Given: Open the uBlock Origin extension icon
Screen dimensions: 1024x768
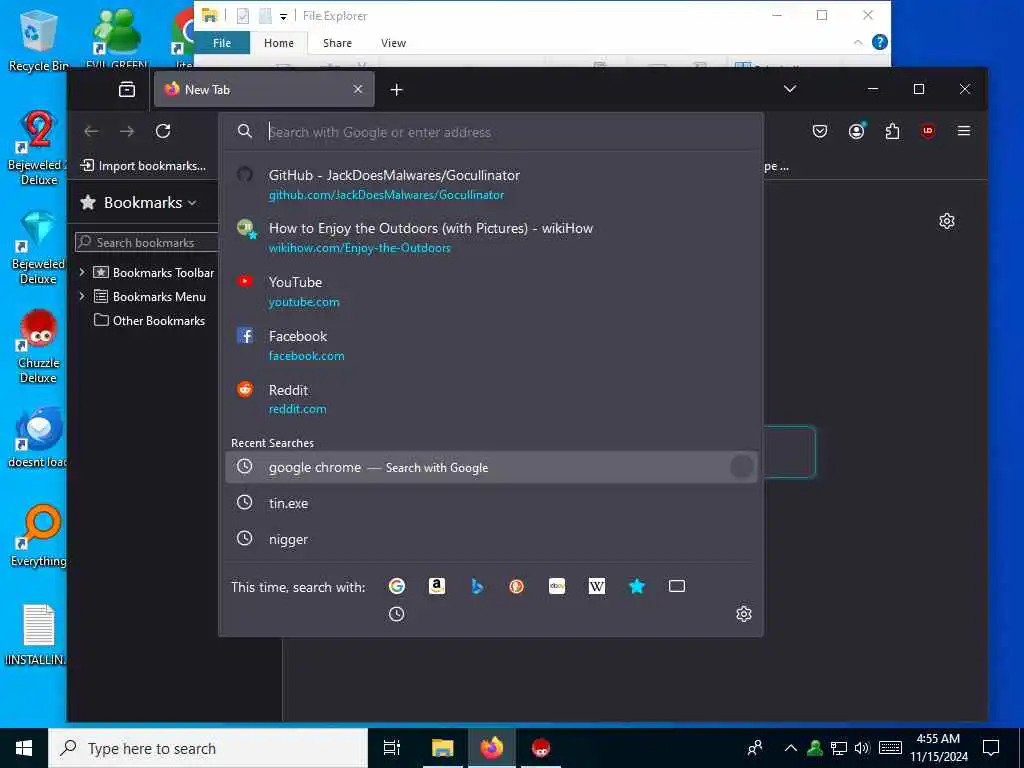Looking at the screenshot, I should click(928, 131).
